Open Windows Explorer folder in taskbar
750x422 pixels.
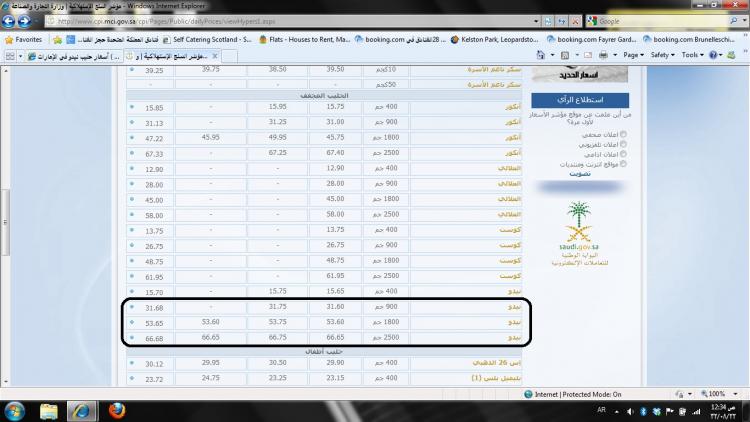click(x=49, y=410)
